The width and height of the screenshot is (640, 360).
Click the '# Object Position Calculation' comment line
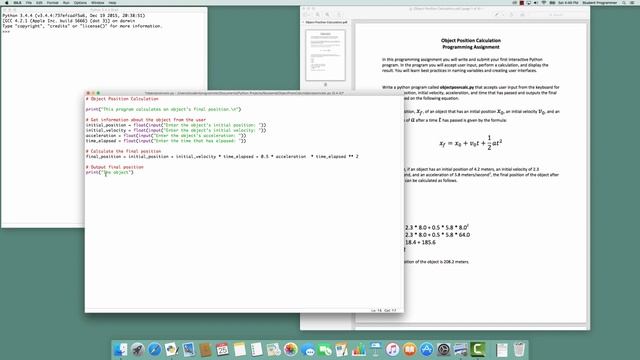pos(122,99)
